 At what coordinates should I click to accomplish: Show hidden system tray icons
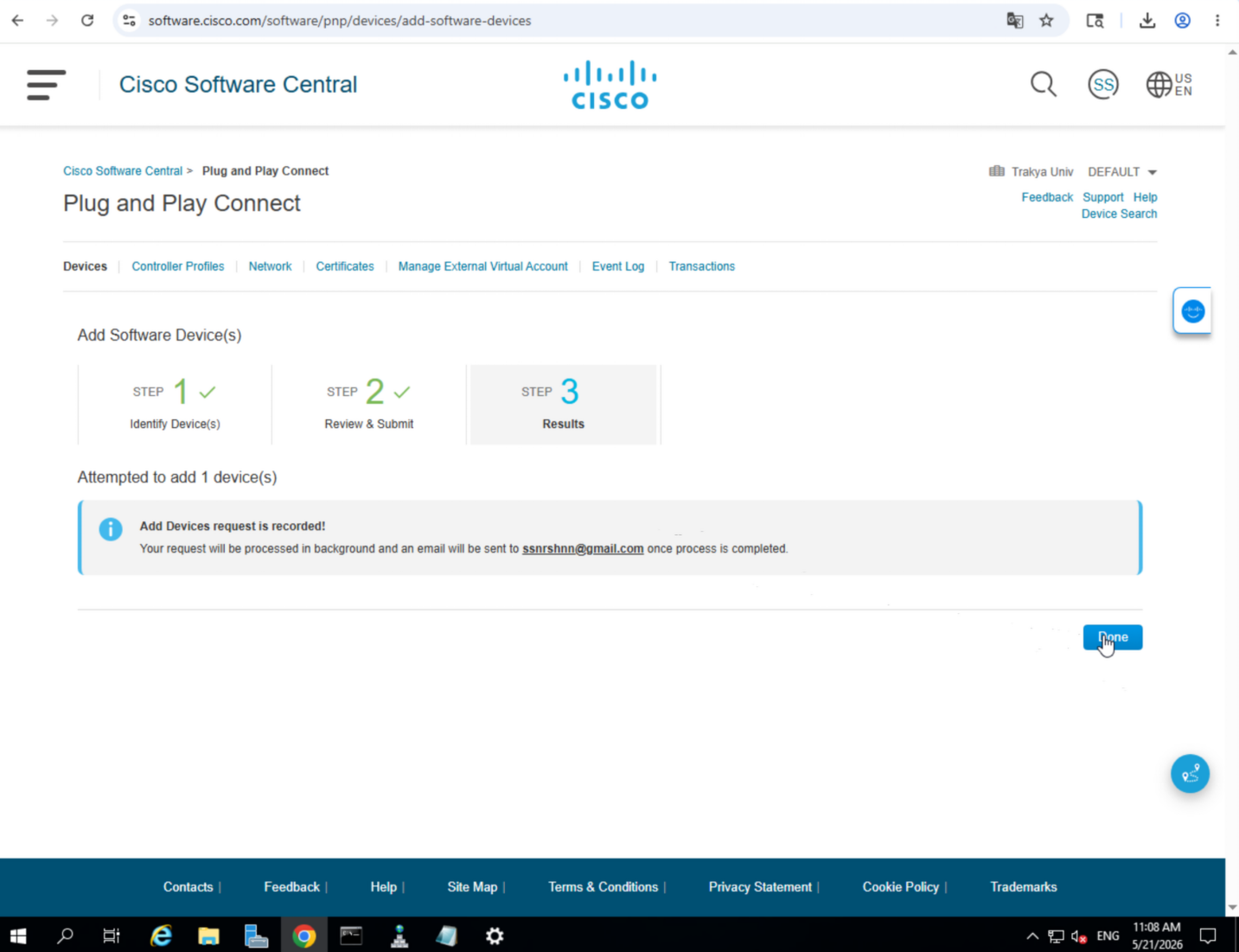[1032, 936]
